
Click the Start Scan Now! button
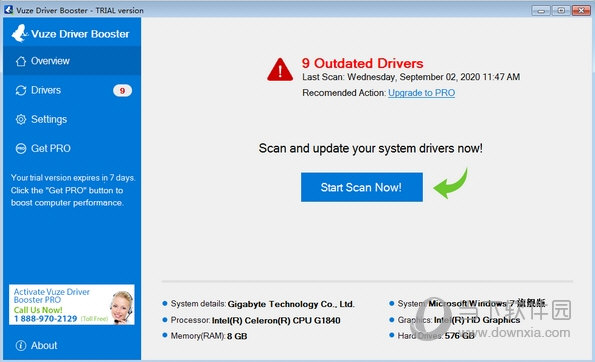tap(362, 187)
